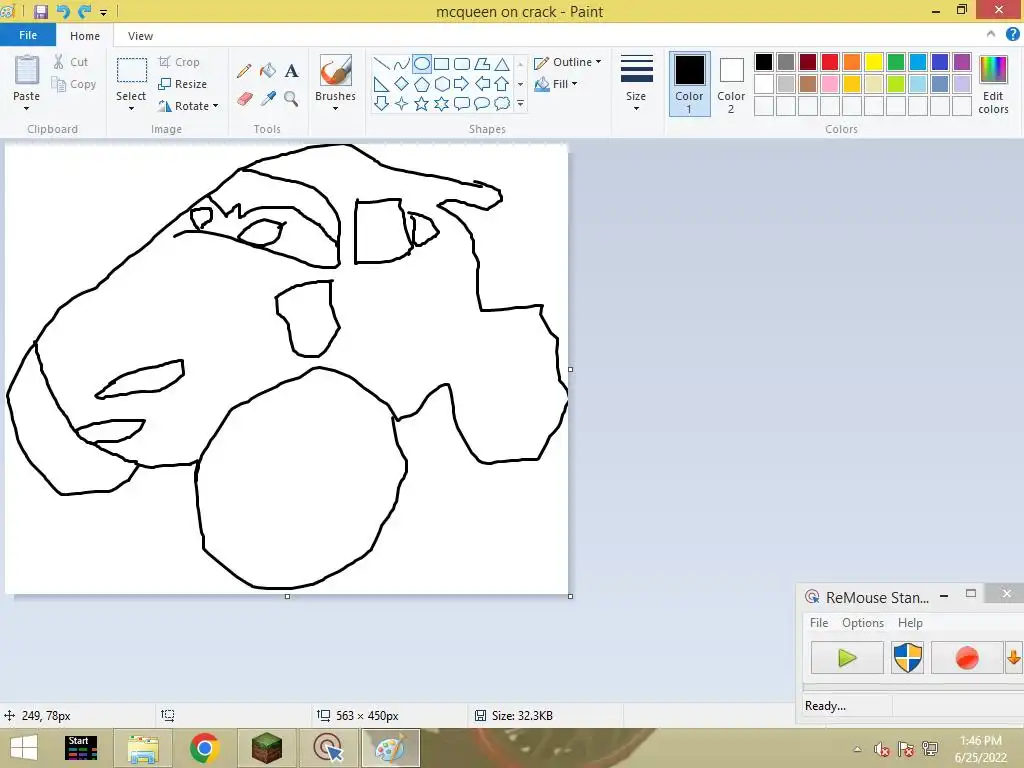Choose the Cloud callout shape
Screen dimensions: 1024x768
(x=502, y=103)
